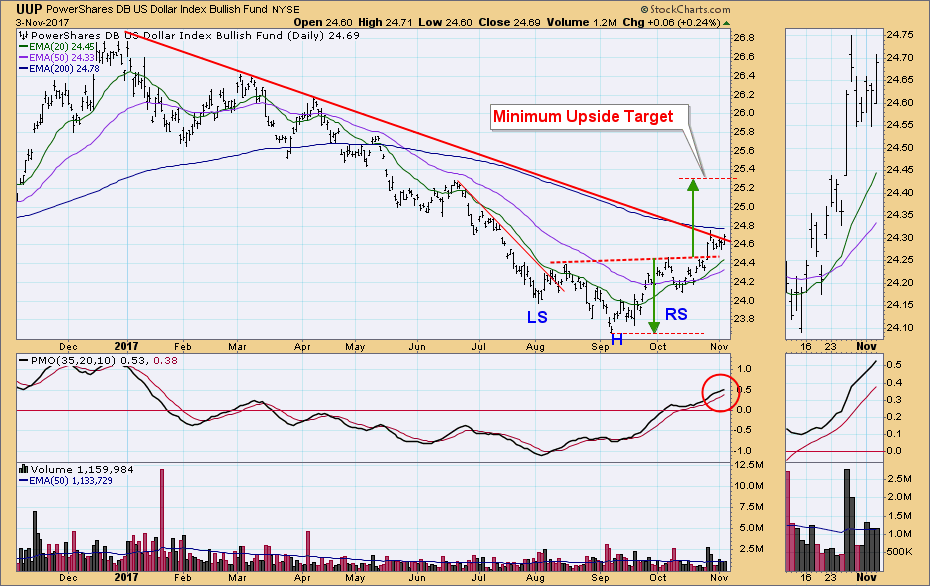The width and height of the screenshot is (930, 586).
Task: Click the green downward arrow near RS
Action: coord(654,296)
